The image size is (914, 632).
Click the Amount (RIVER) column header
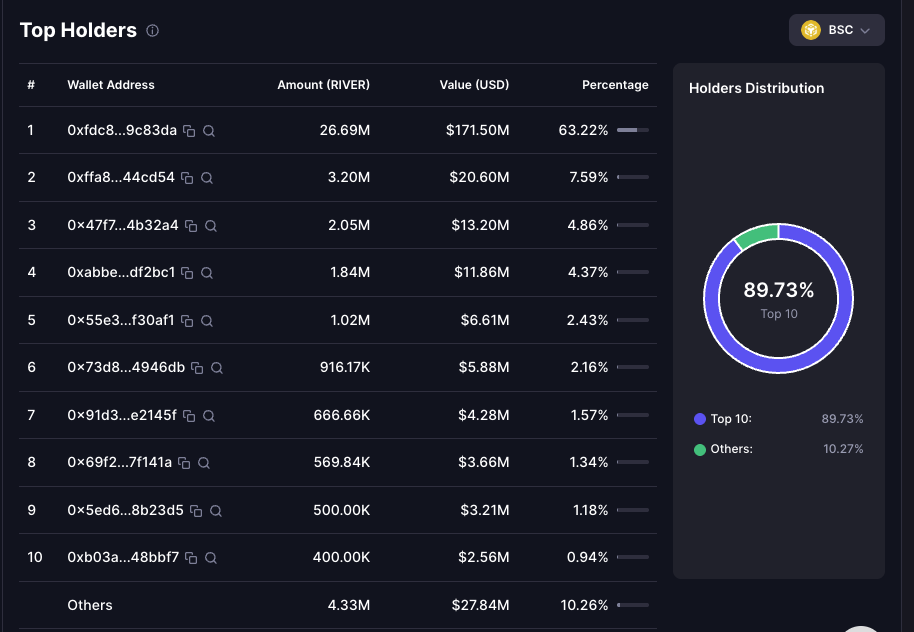pyautogui.click(x=324, y=85)
